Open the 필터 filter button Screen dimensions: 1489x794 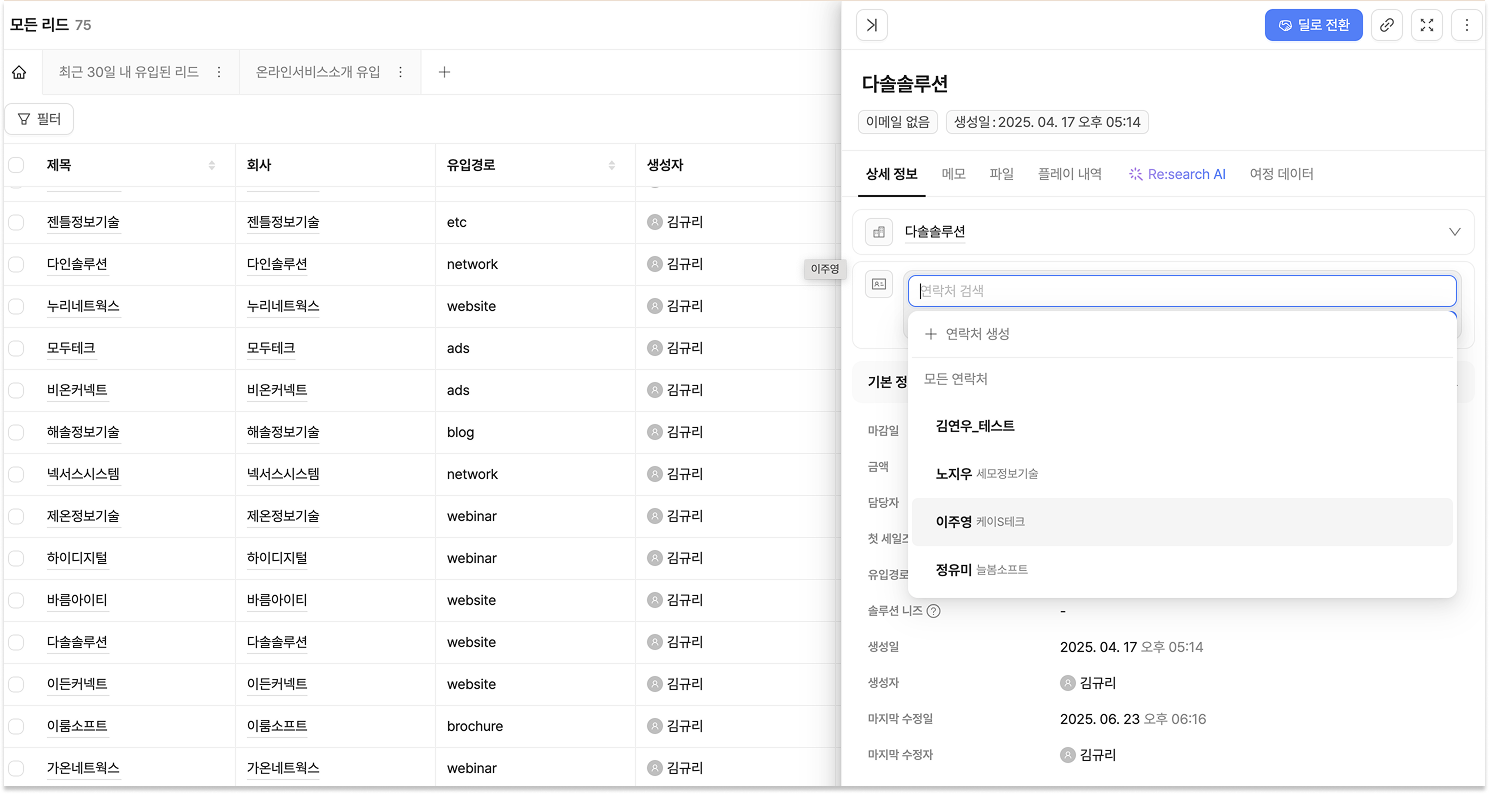(40, 119)
